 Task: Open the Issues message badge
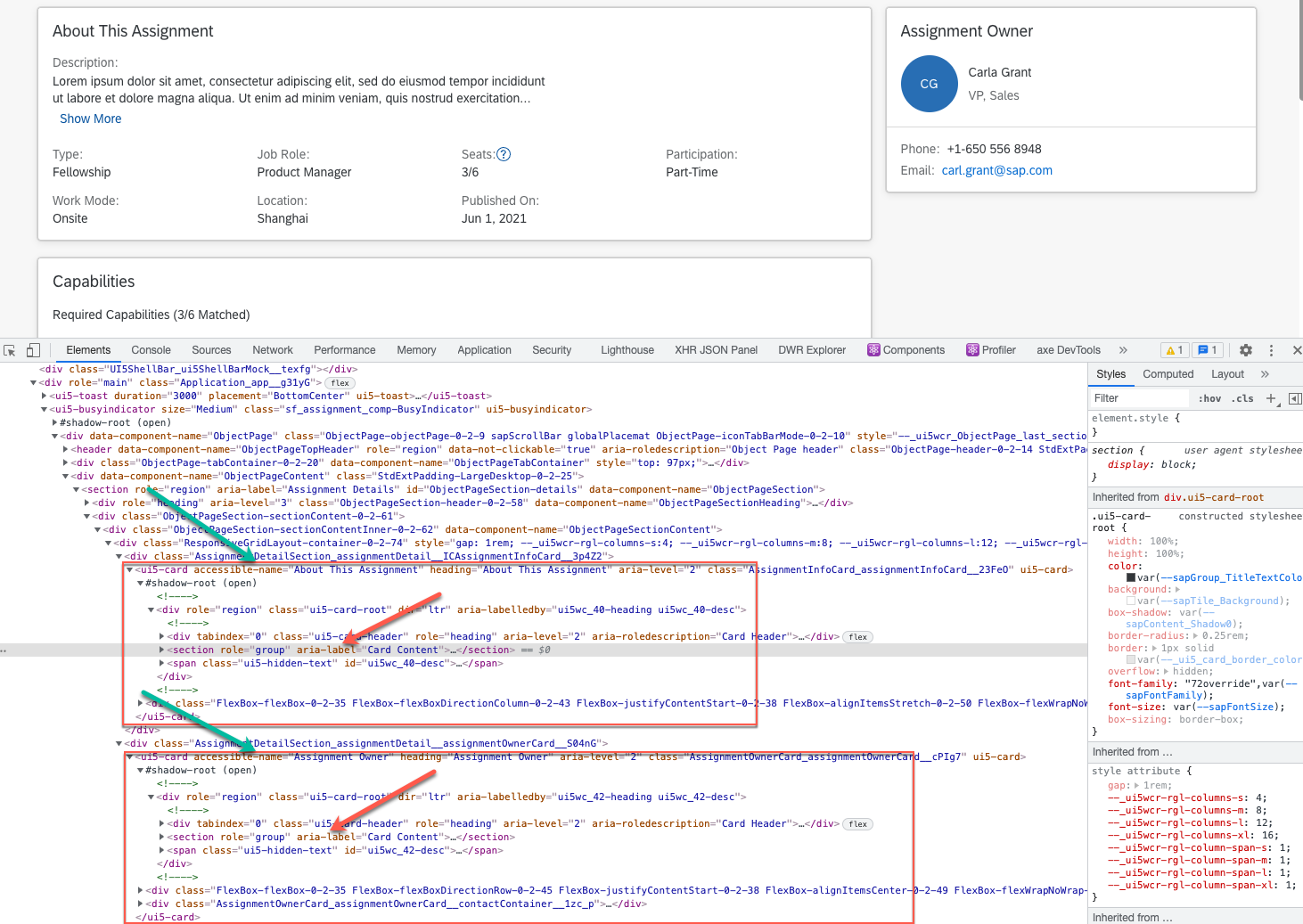1208,350
